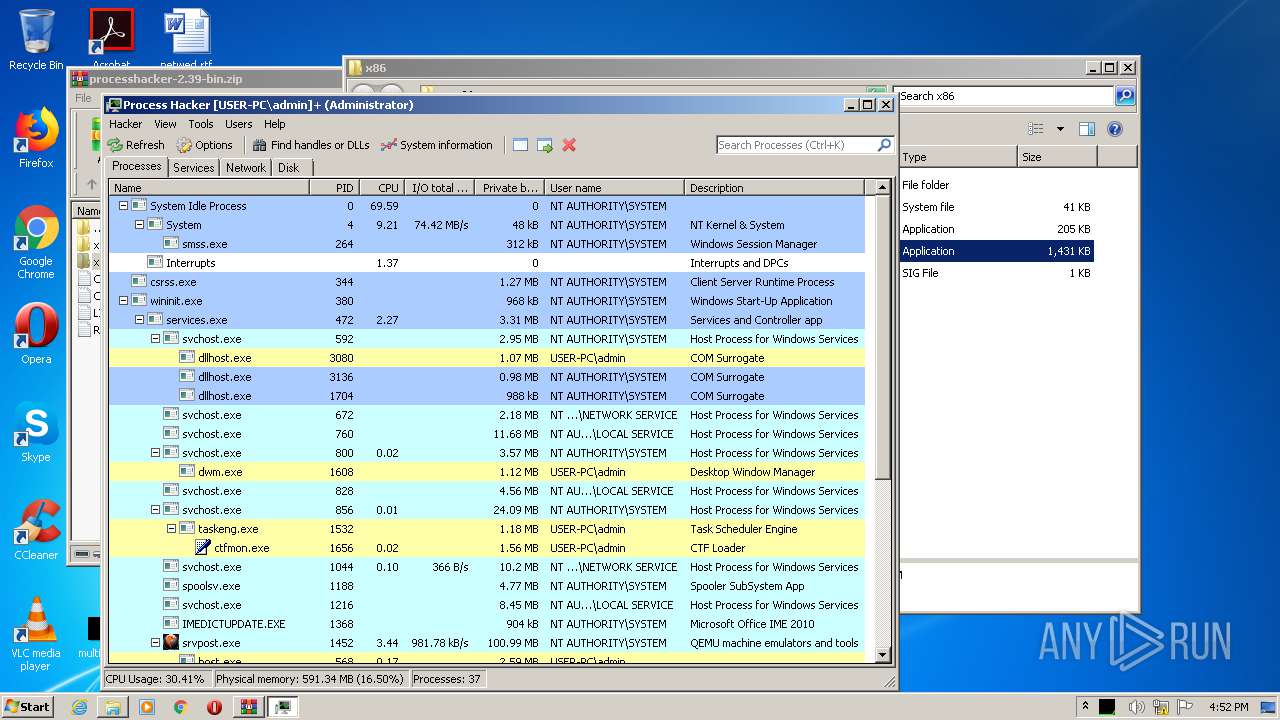Sort by the Size column in x86 window
The width and height of the screenshot is (1280, 720).
pos(1057,157)
